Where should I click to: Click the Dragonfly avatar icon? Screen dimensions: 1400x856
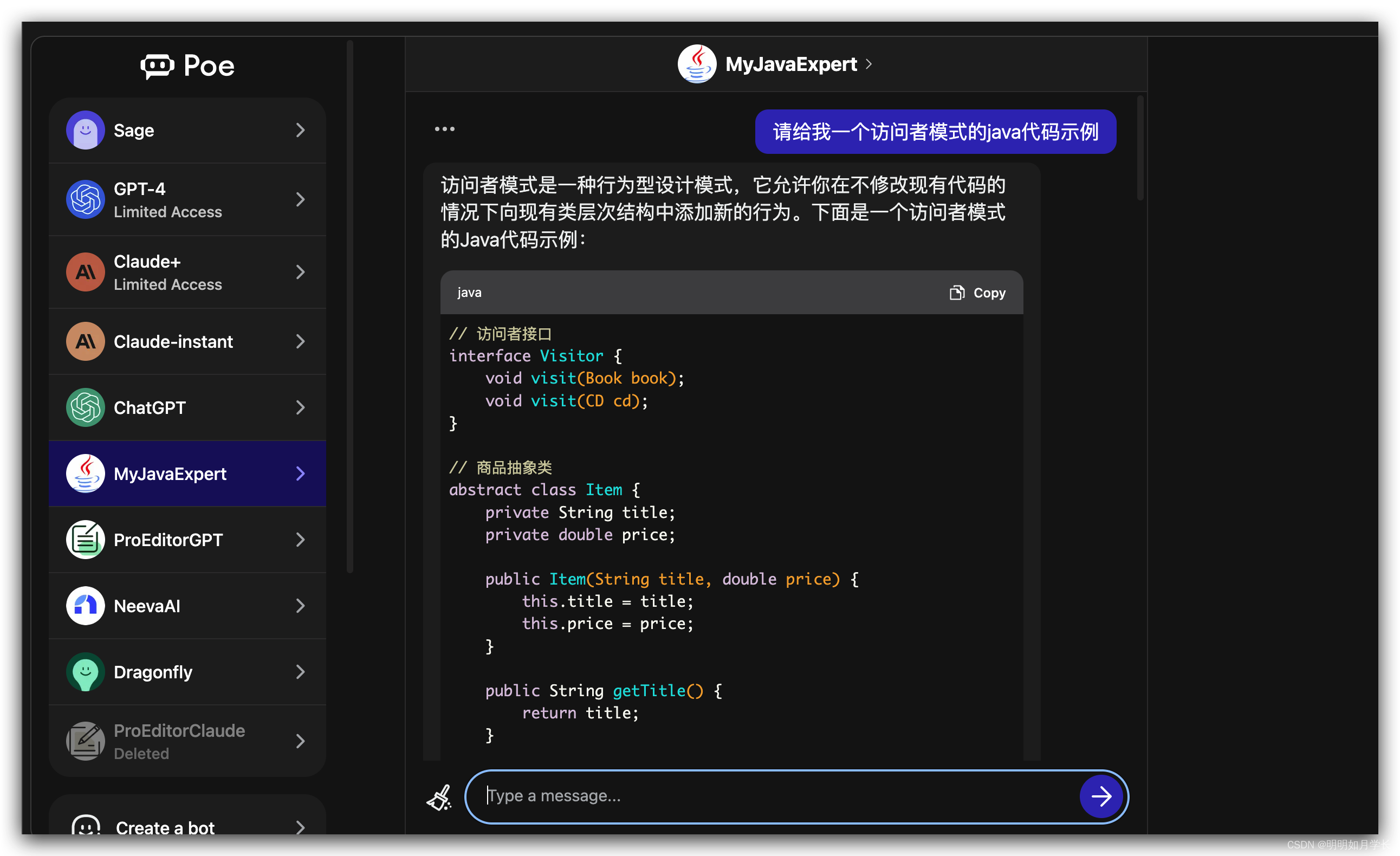tap(85, 671)
